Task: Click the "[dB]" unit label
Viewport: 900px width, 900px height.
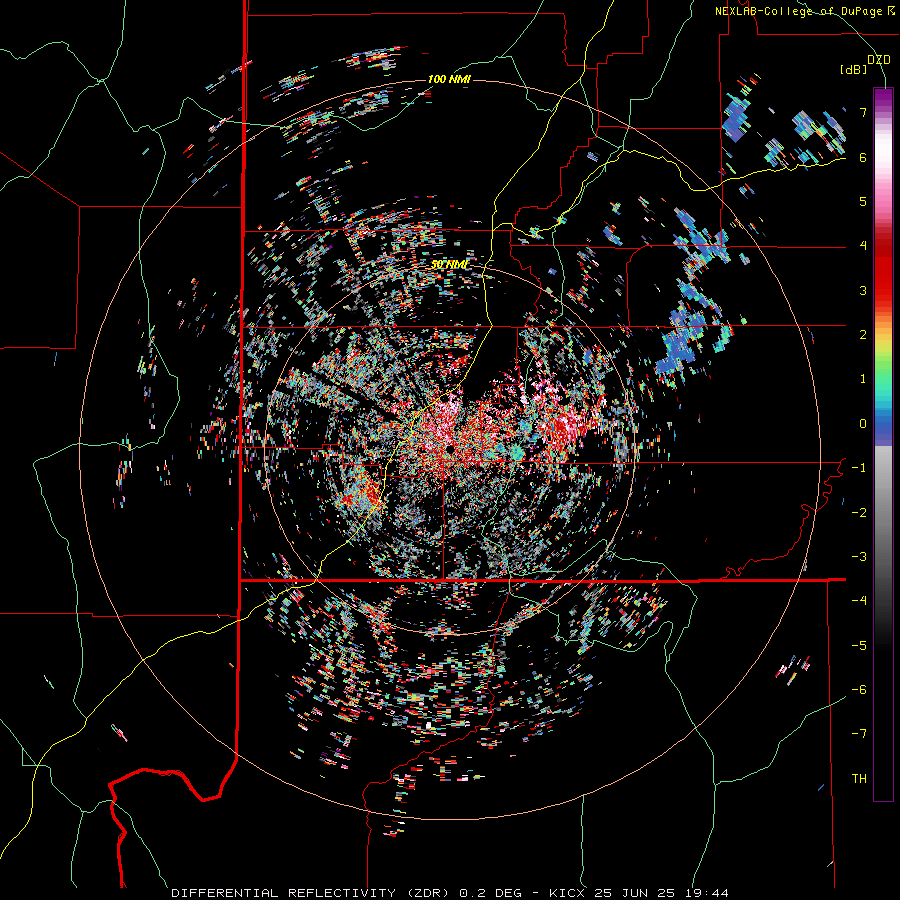Action: click(853, 70)
